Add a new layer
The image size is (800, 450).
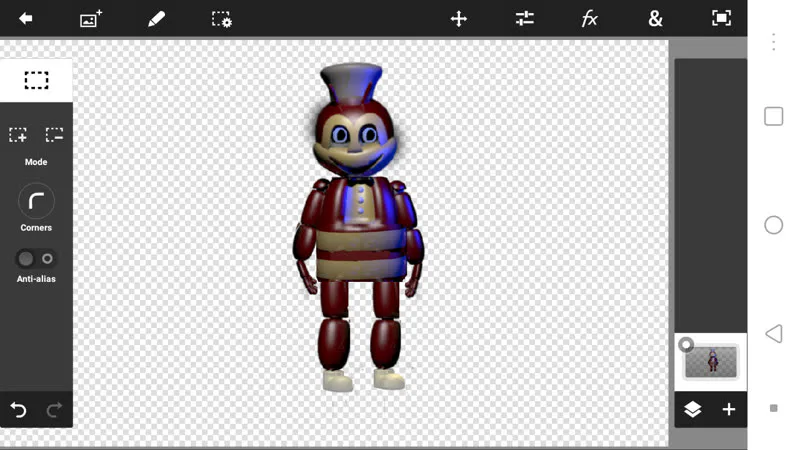729,409
